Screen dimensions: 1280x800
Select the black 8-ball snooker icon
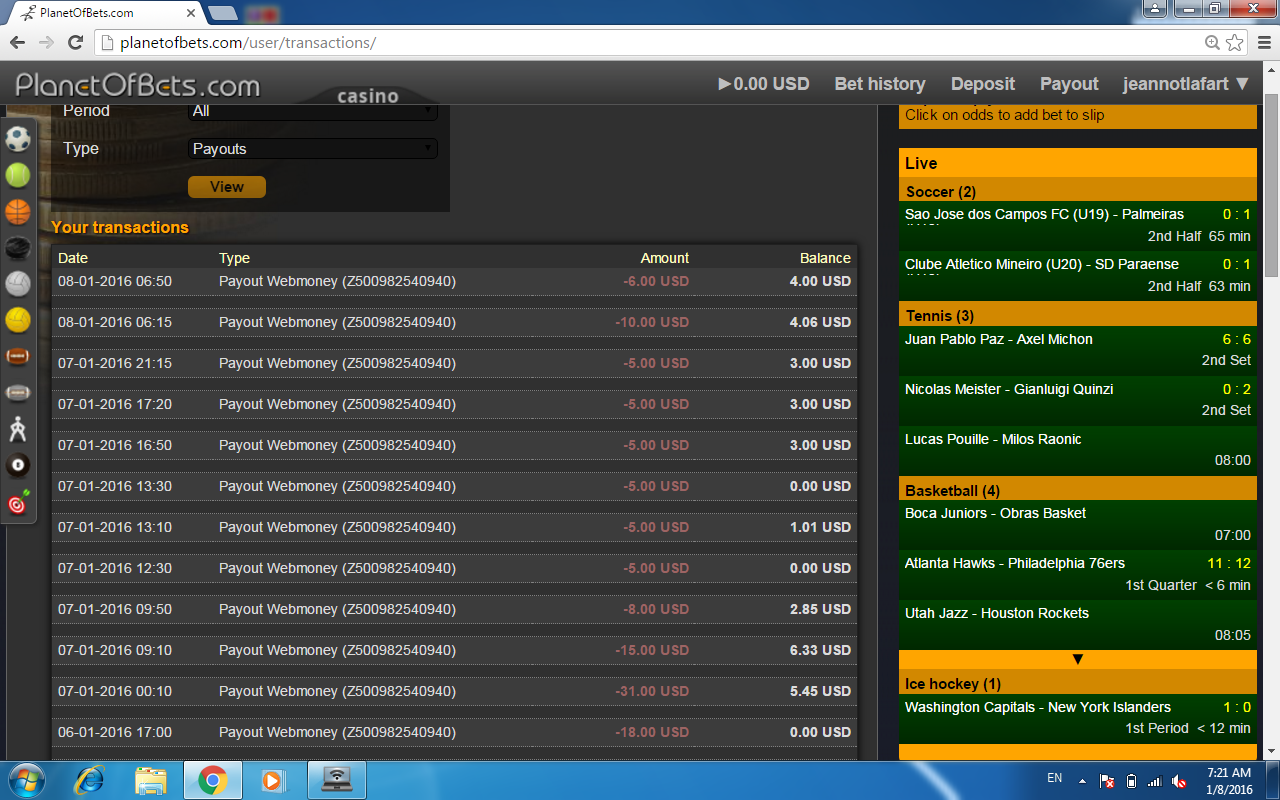[x=18, y=465]
